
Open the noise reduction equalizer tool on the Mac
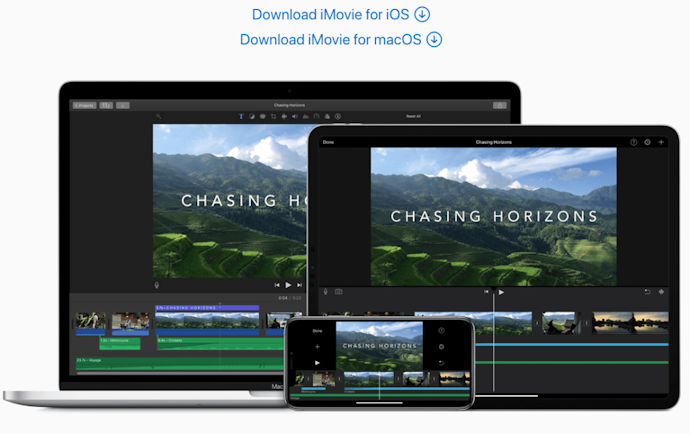point(305,117)
